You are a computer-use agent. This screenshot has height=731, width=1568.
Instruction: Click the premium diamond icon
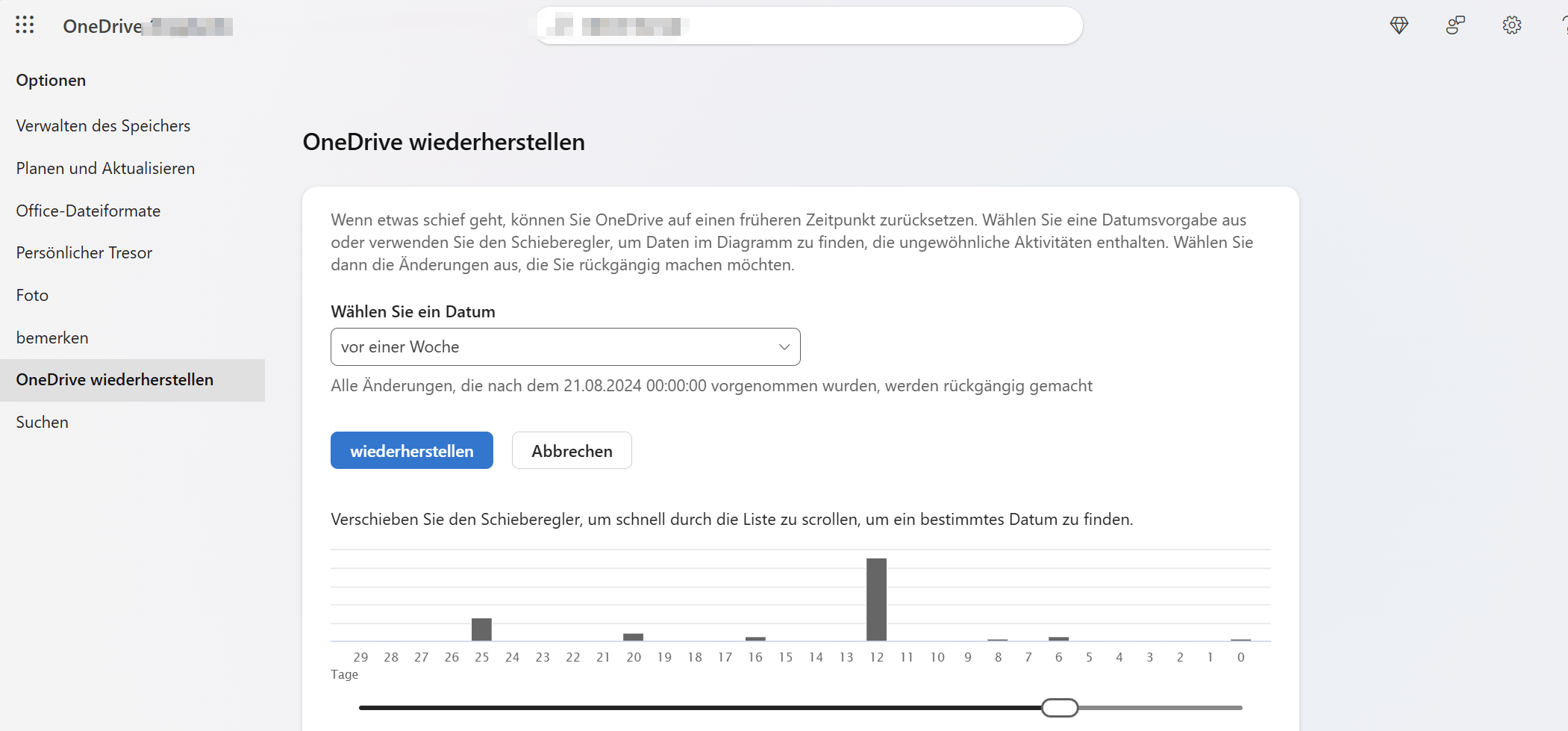(x=1399, y=25)
